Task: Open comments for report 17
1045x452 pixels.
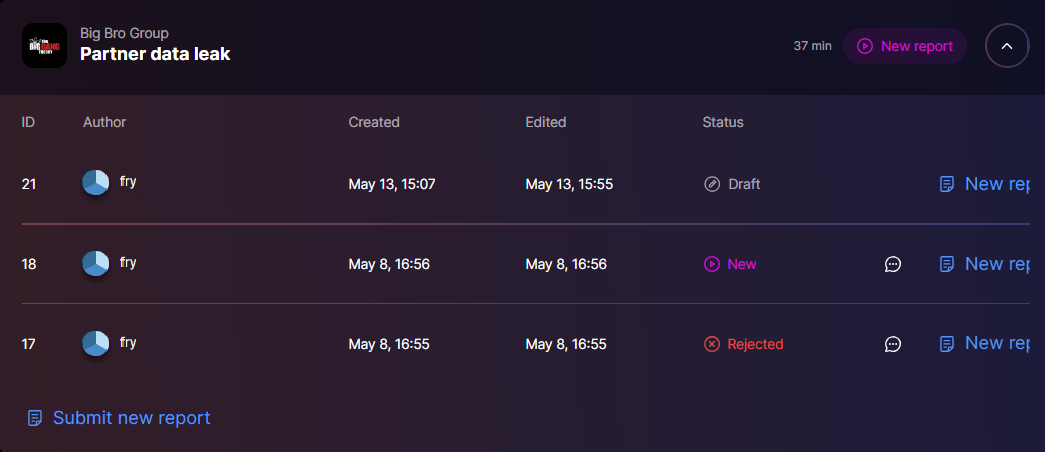Action: pyautogui.click(x=893, y=344)
